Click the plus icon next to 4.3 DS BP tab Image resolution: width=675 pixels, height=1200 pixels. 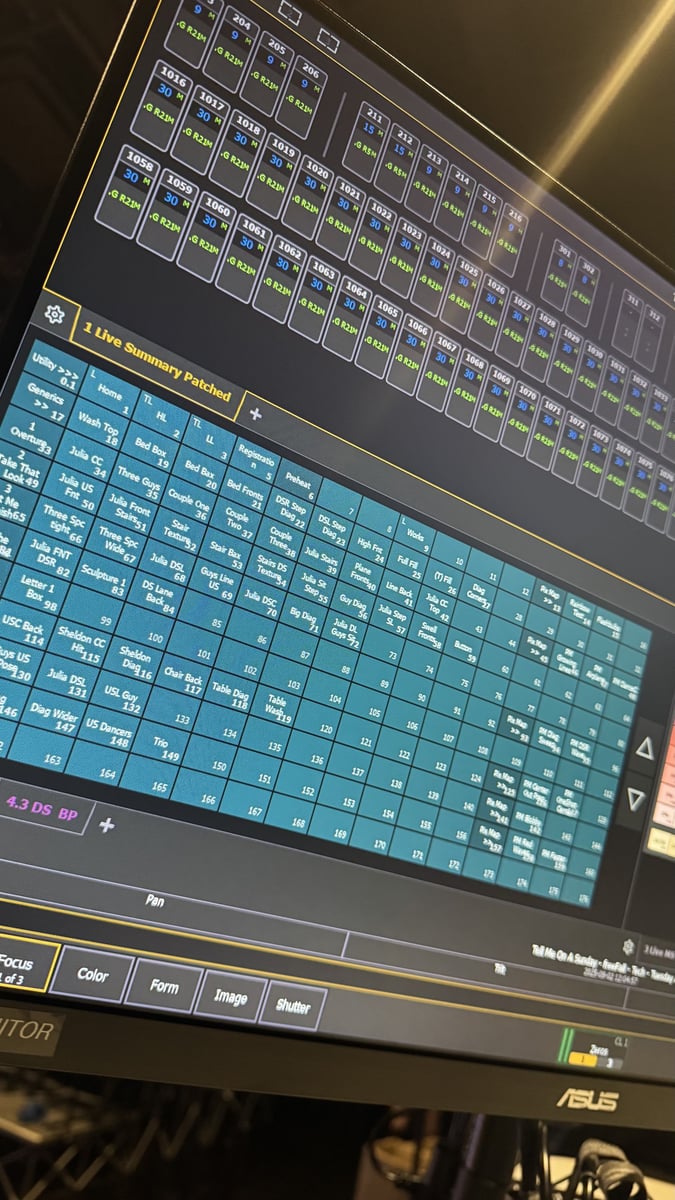(x=107, y=825)
